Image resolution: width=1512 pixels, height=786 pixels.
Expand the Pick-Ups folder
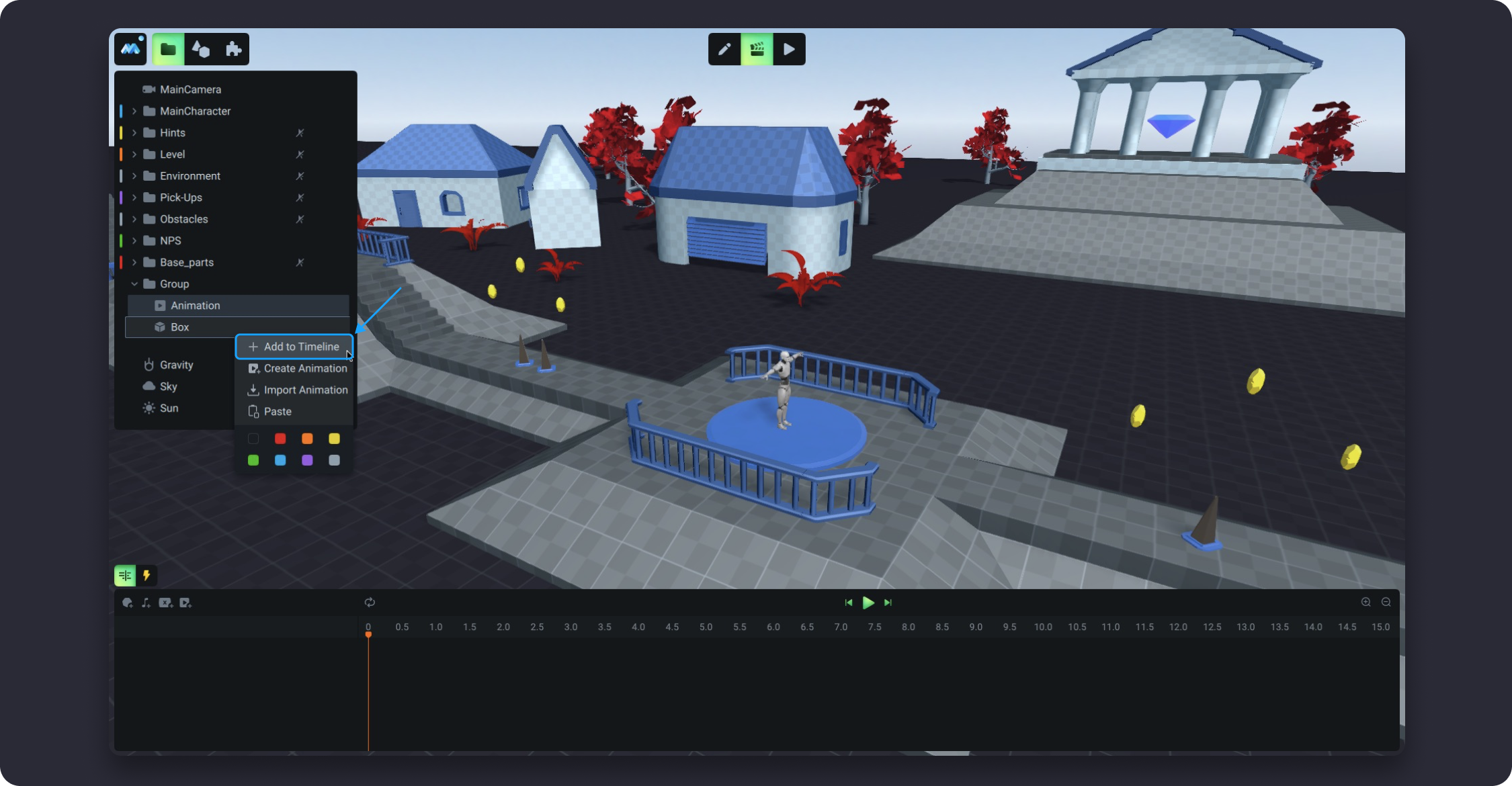click(x=134, y=198)
